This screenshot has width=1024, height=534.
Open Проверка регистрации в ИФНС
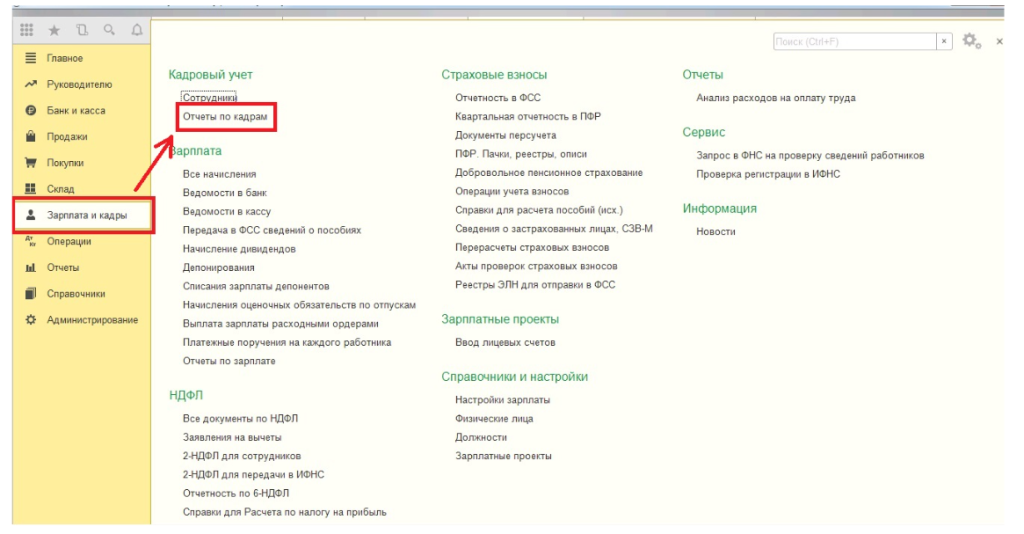click(768, 174)
